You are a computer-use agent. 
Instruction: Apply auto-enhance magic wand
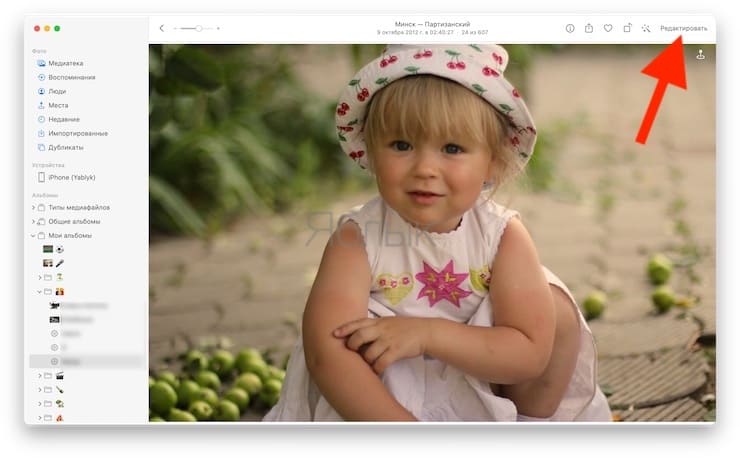point(646,28)
